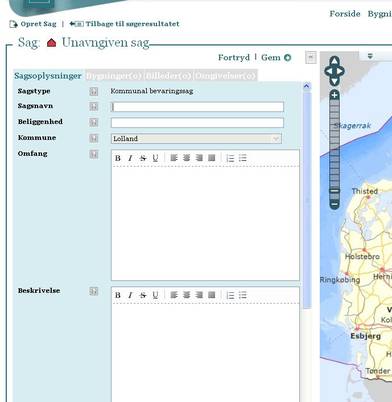
Task: Toggle strikethrough in the Omfang editor
Action: click(143, 158)
